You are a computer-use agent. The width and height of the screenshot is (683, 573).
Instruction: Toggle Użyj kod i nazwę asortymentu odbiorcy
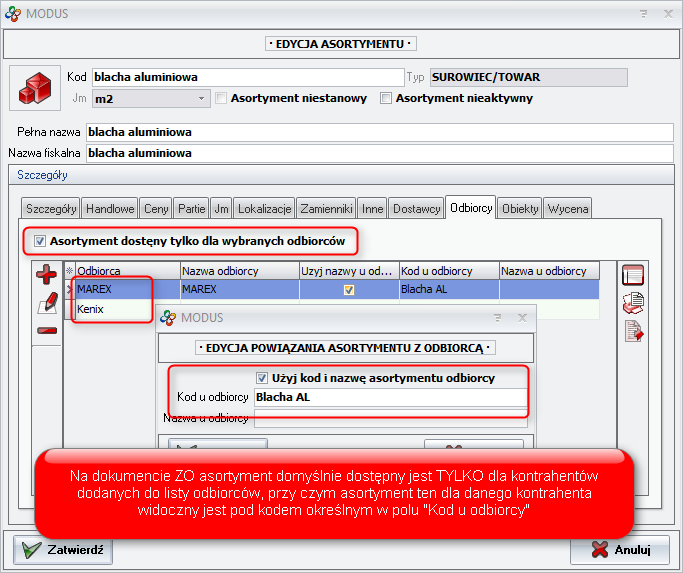tap(262, 378)
